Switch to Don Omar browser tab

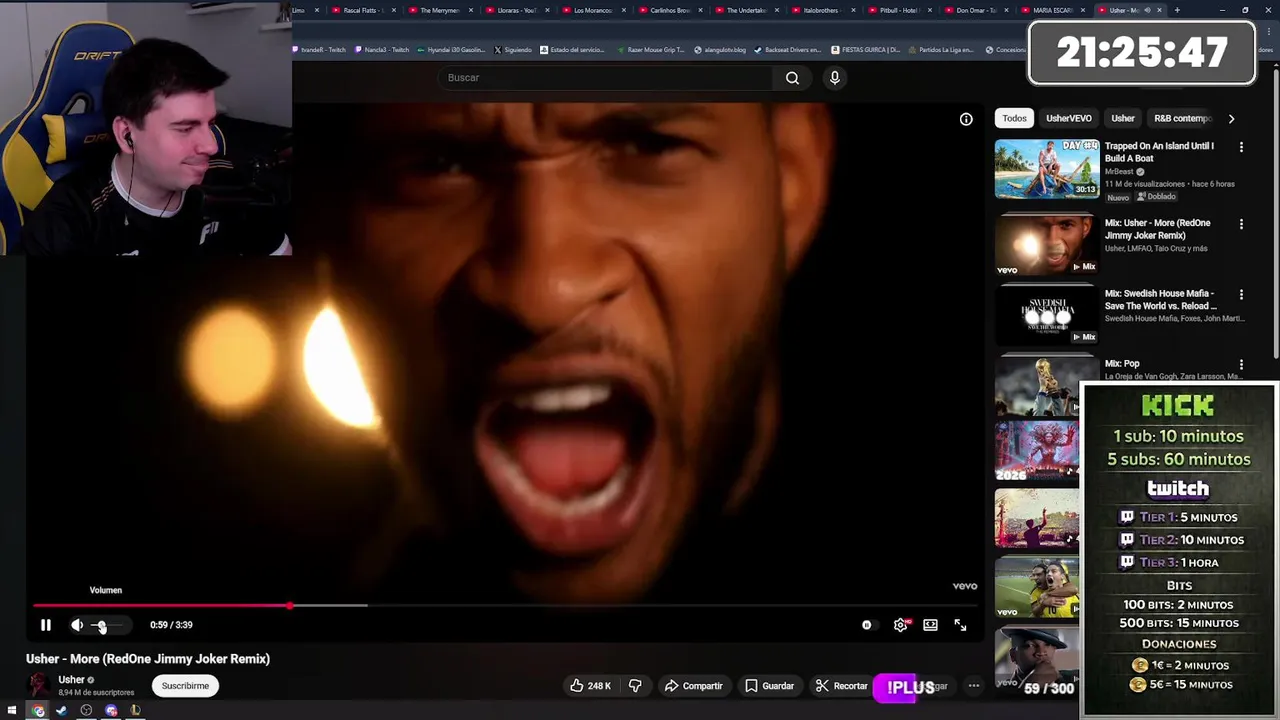click(x=976, y=10)
